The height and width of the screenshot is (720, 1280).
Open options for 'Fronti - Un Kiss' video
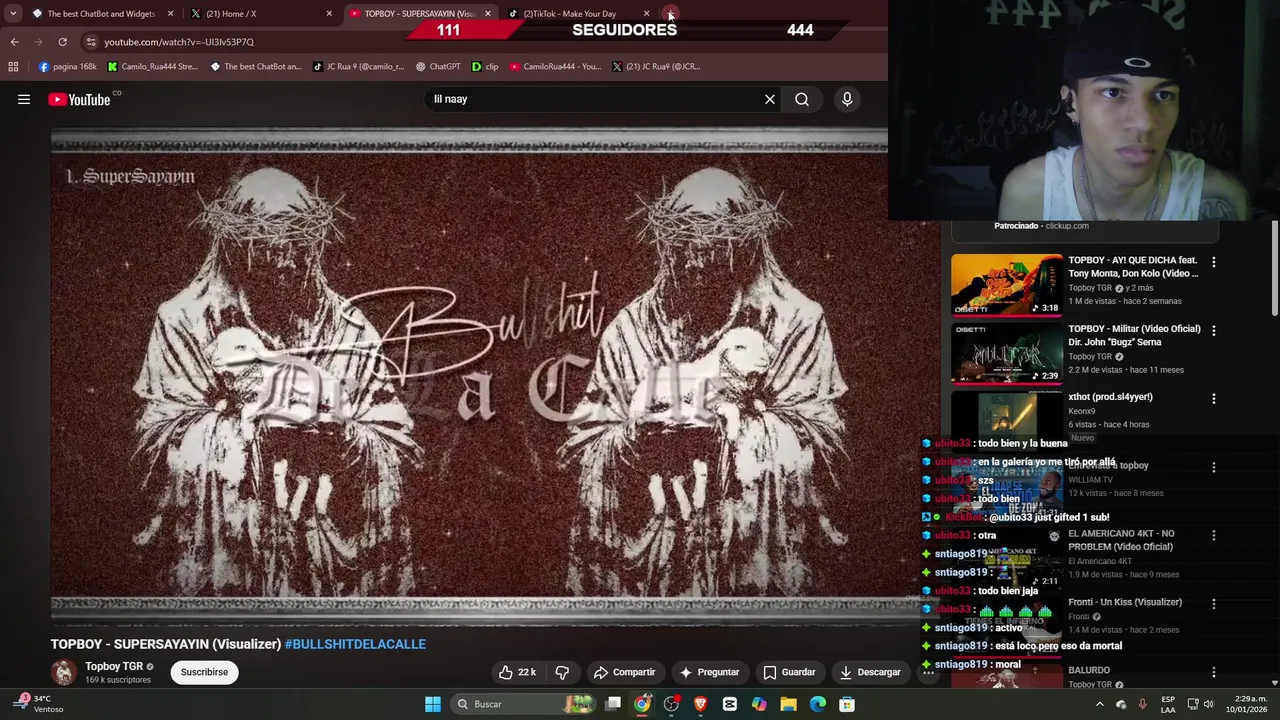pyautogui.click(x=1214, y=604)
